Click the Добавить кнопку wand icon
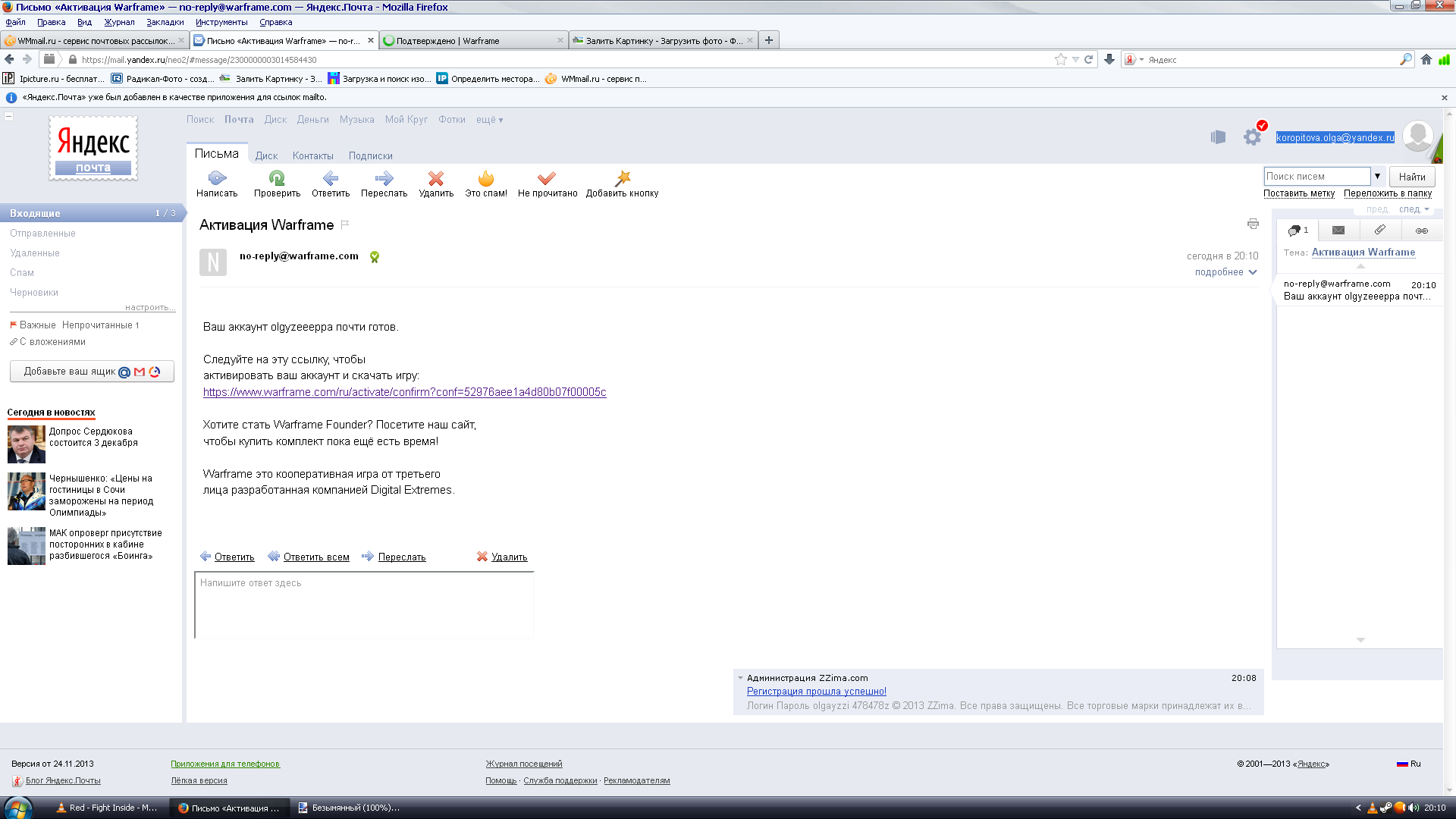Viewport: 1456px width, 819px height. (623, 178)
